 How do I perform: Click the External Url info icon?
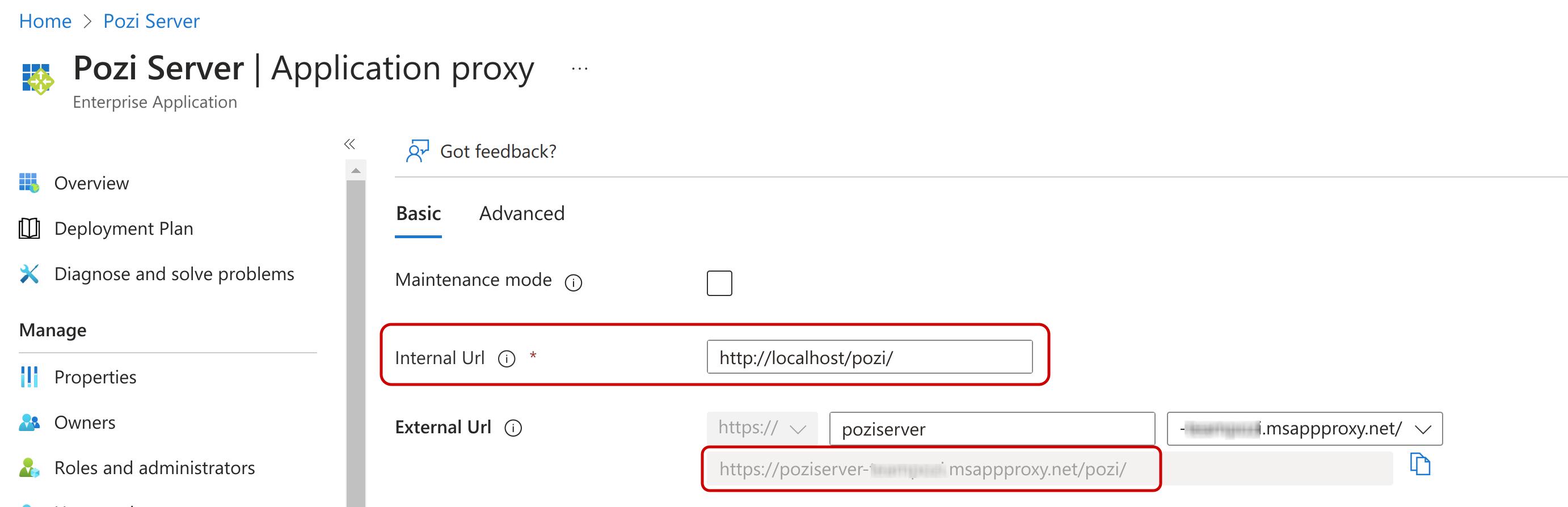(512, 429)
